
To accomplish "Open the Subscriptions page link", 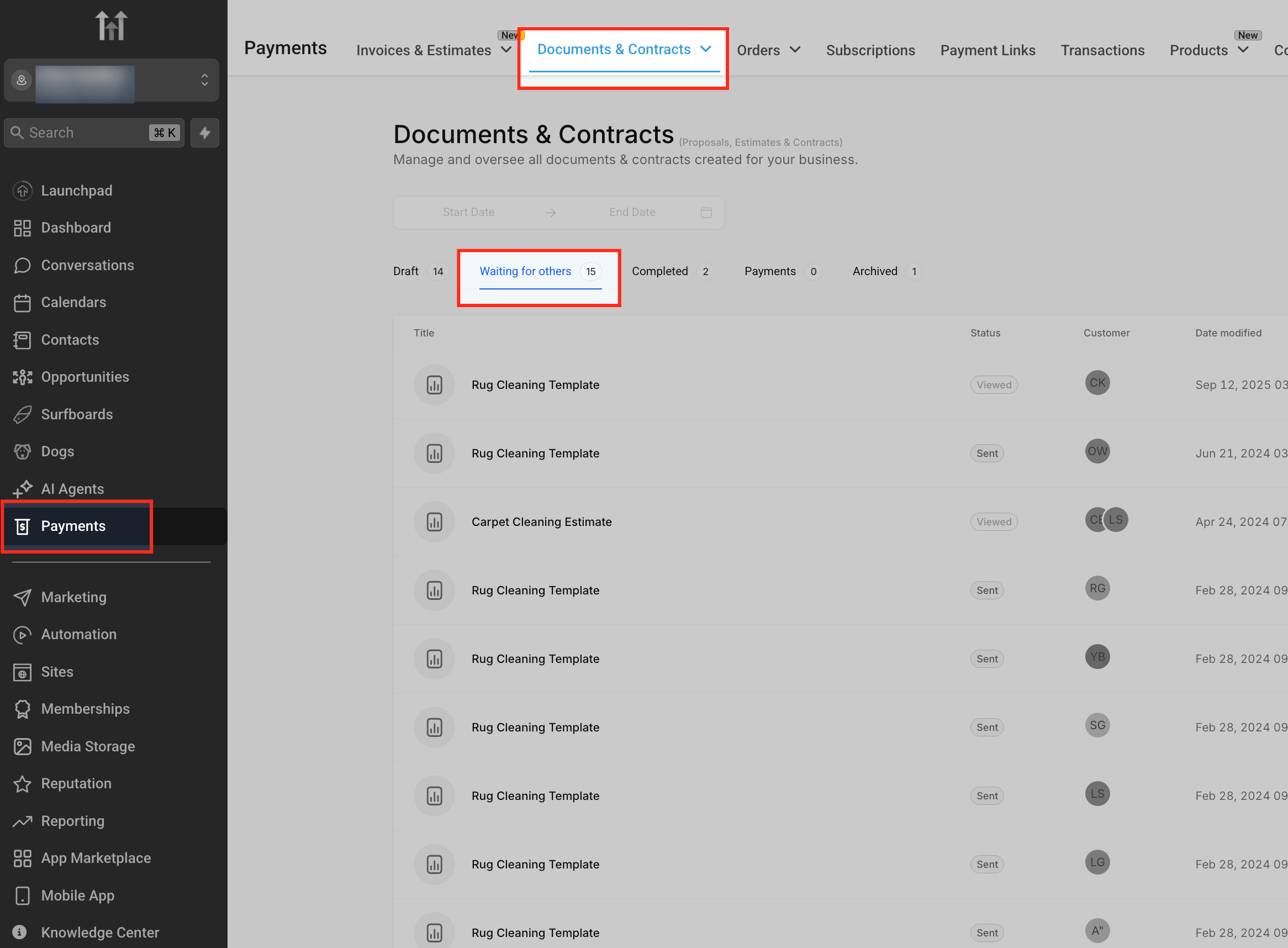I will click(x=870, y=50).
